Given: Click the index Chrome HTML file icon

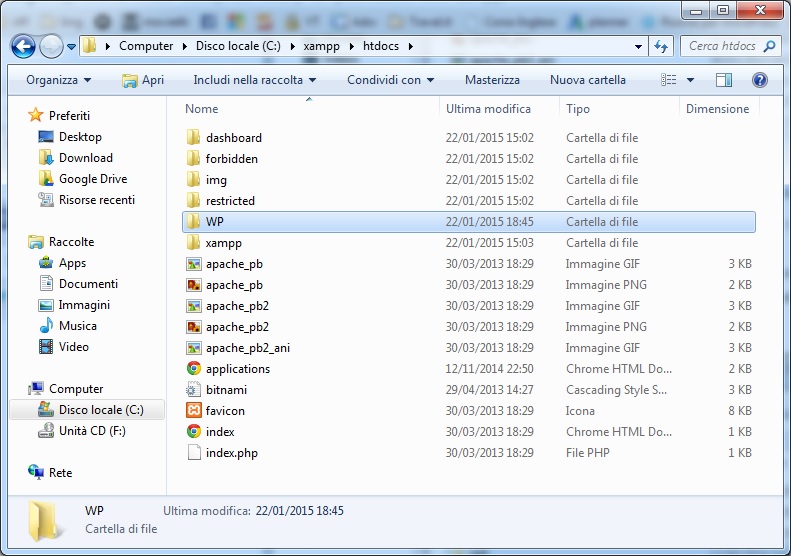Looking at the screenshot, I should click(194, 431).
